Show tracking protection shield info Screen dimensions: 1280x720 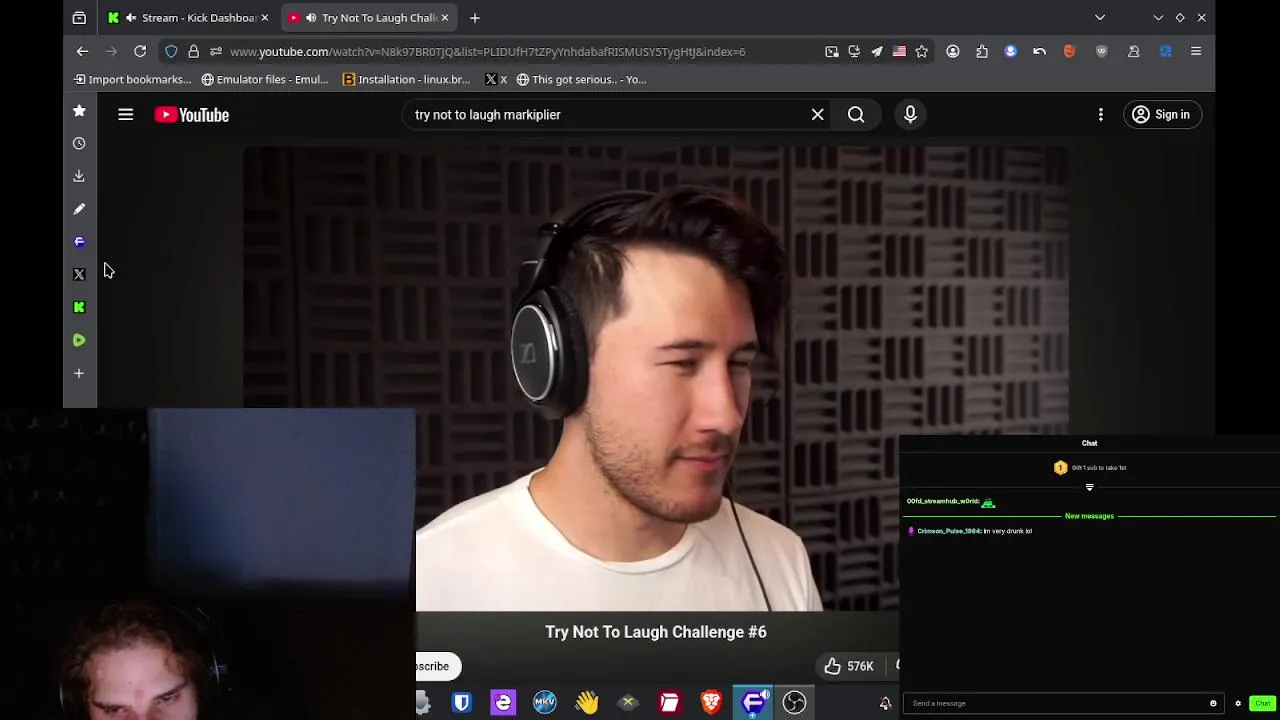click(x=171, y=52)
